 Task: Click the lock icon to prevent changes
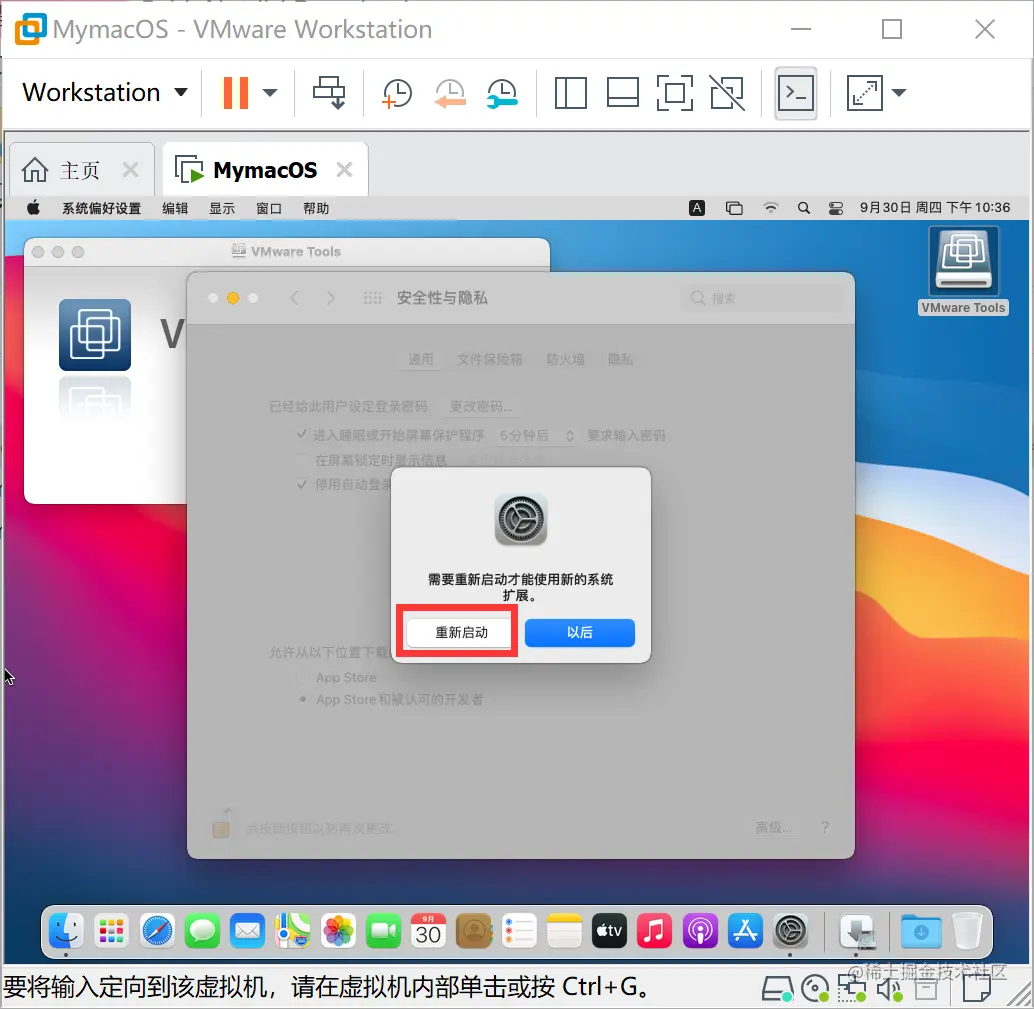(x=222, y=823)
